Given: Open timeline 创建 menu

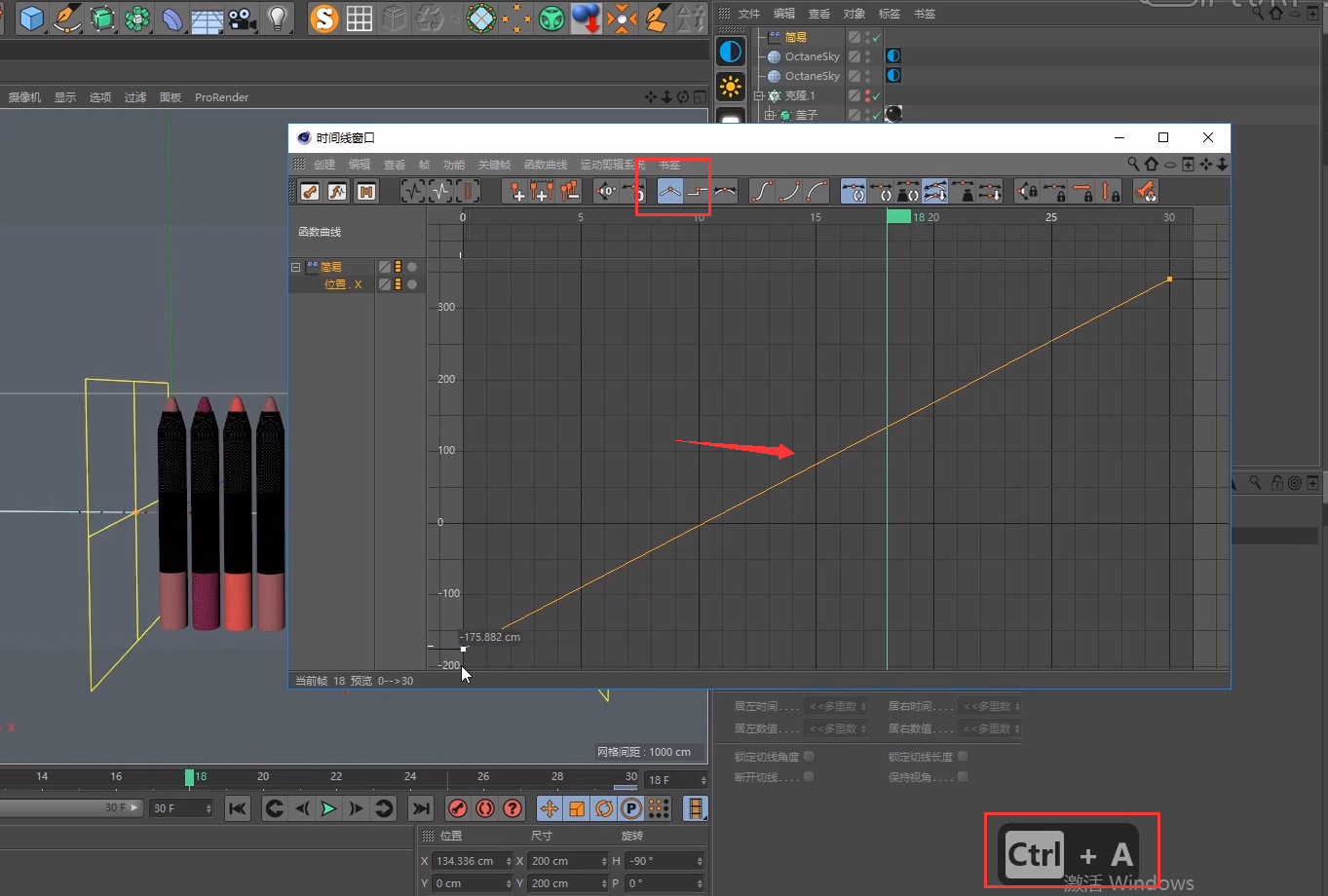Looking at the screenshot, I should (323, 165).
